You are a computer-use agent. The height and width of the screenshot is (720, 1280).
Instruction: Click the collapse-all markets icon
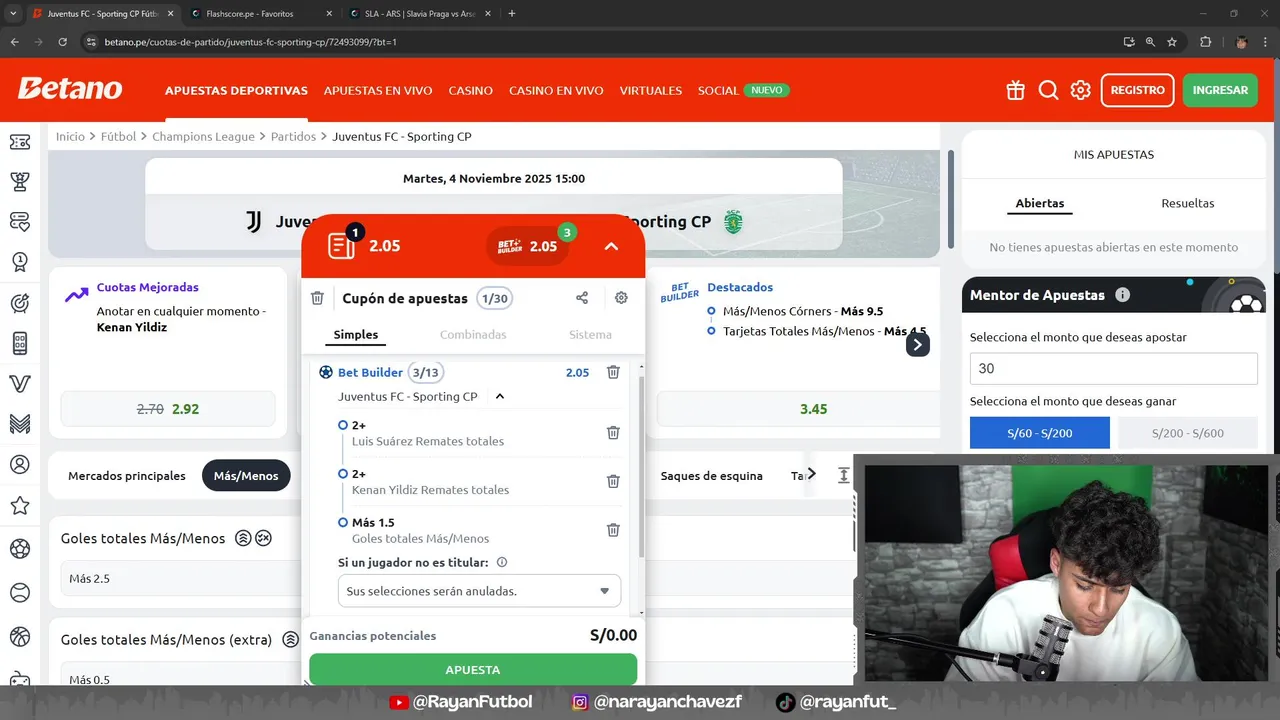(x=843, y=475)
